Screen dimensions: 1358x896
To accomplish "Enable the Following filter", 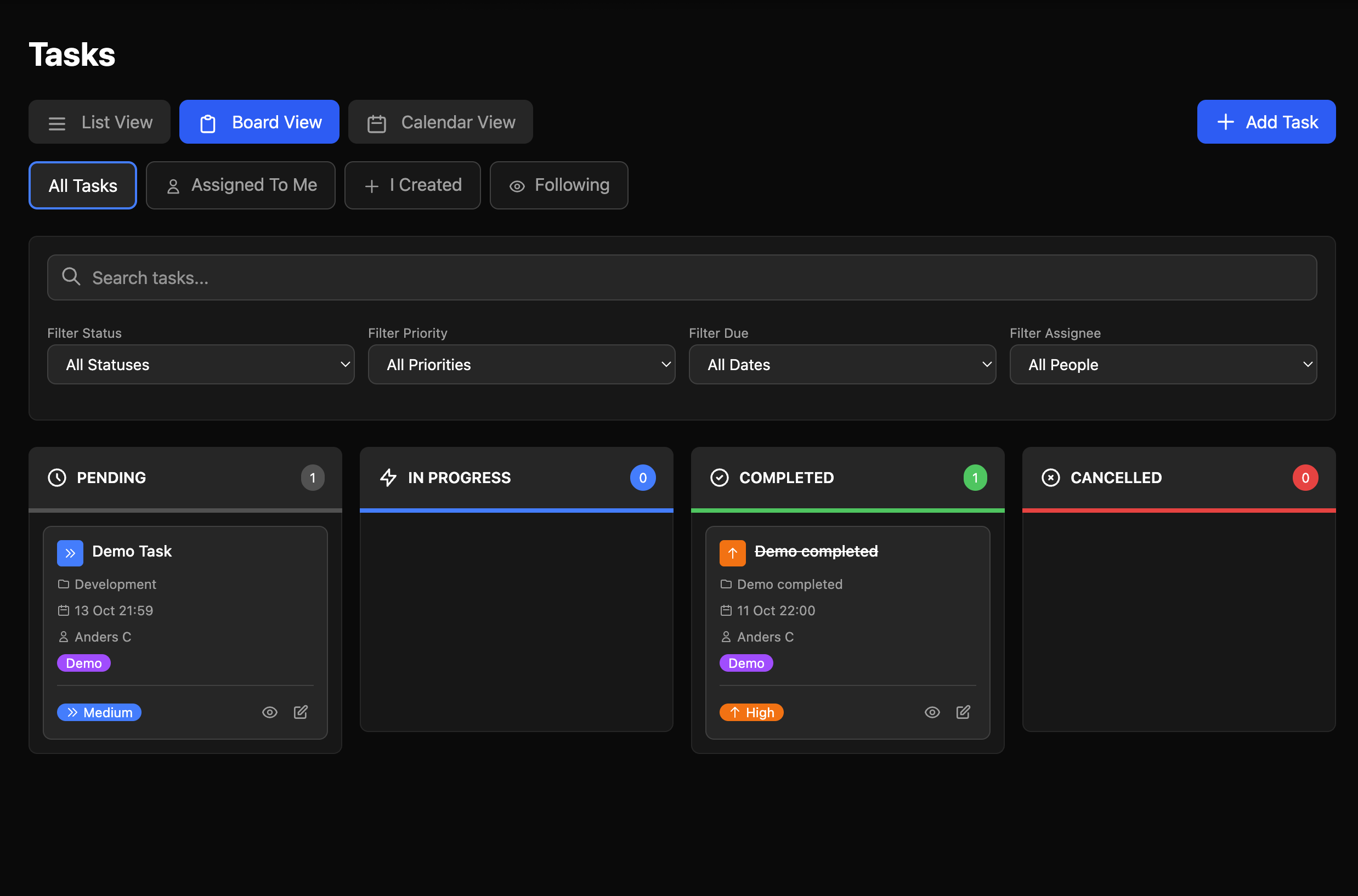I will click(x=558, y=185).
